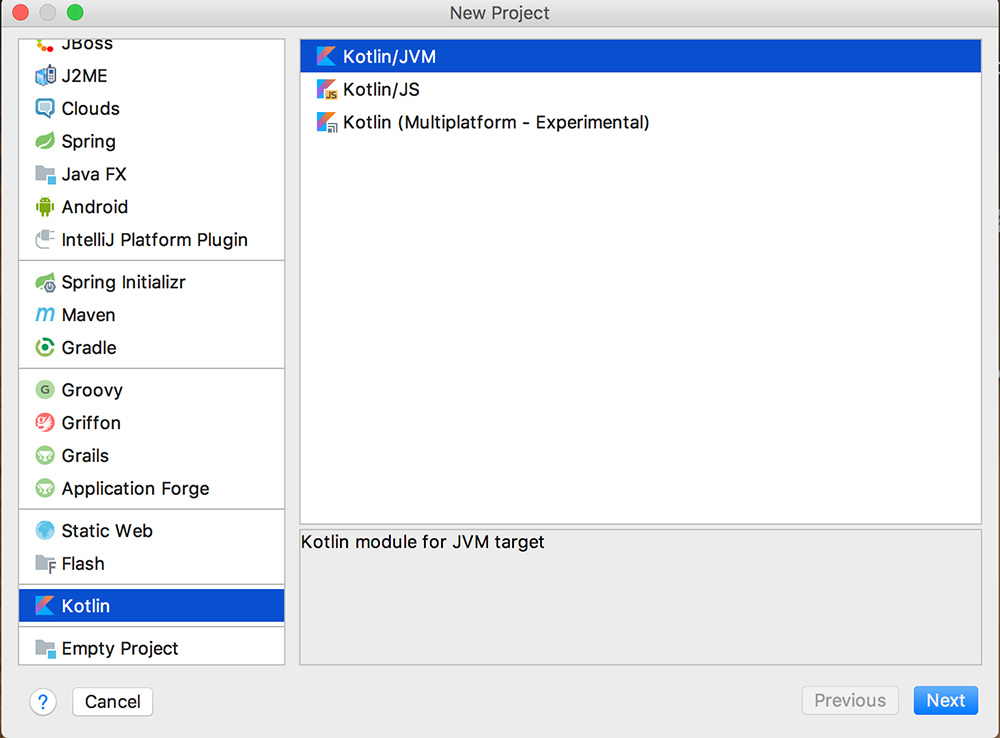This screenshot has width=1000, height=738.
Task: Select the Maven build system icon
Action: tap(44, 315)
